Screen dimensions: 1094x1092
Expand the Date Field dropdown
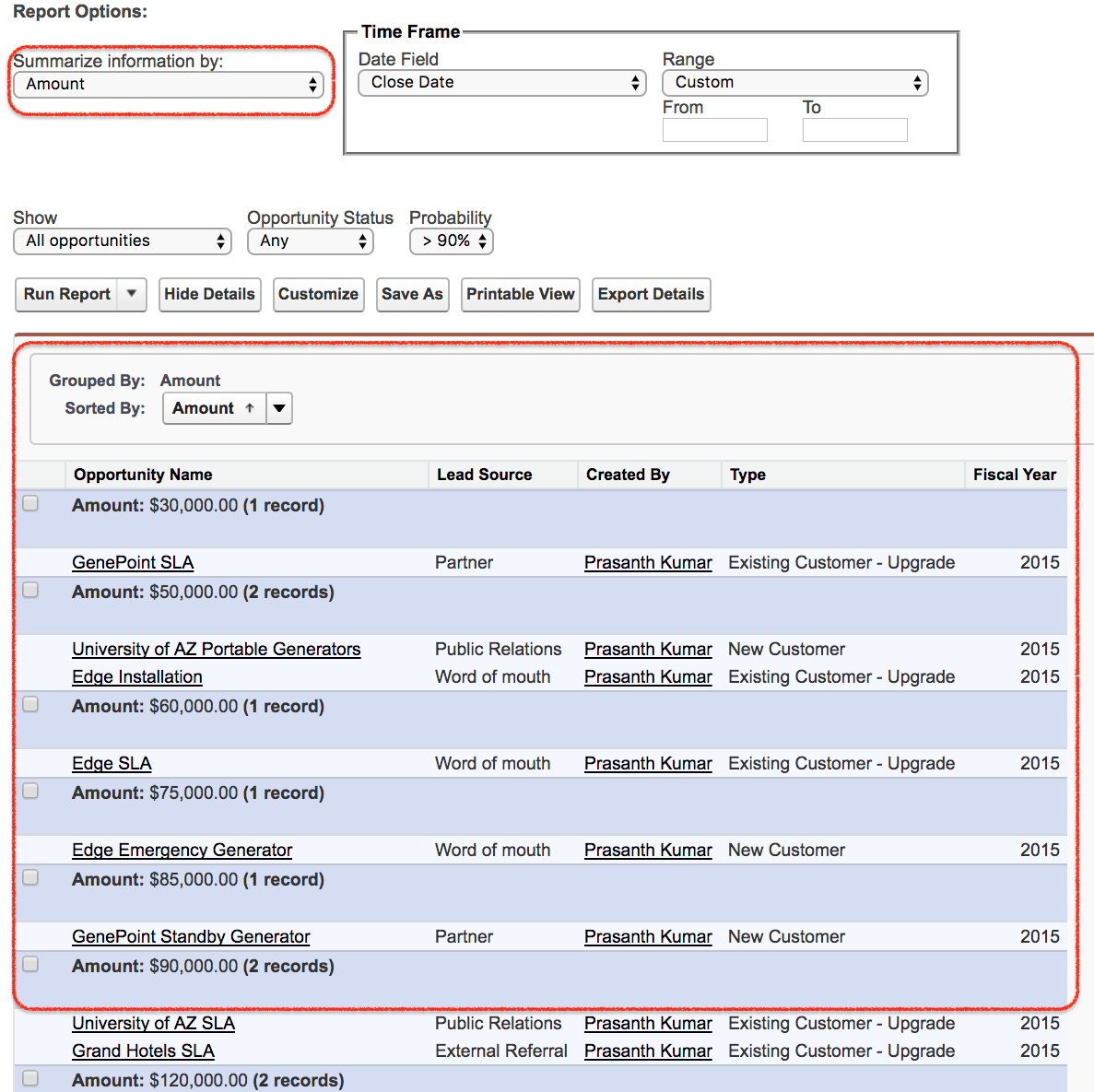pyautogui.click(x=502, y=83)
